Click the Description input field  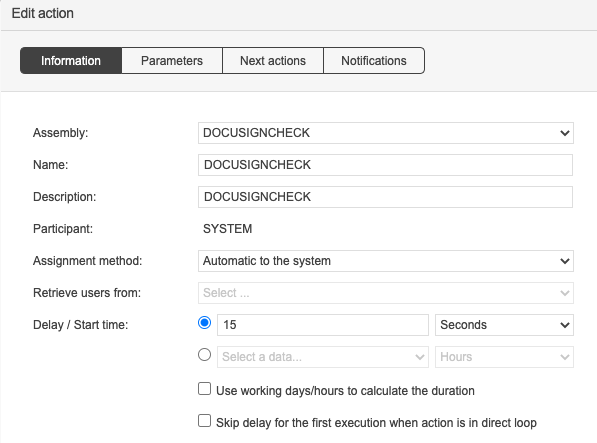(x=385, y=197)
